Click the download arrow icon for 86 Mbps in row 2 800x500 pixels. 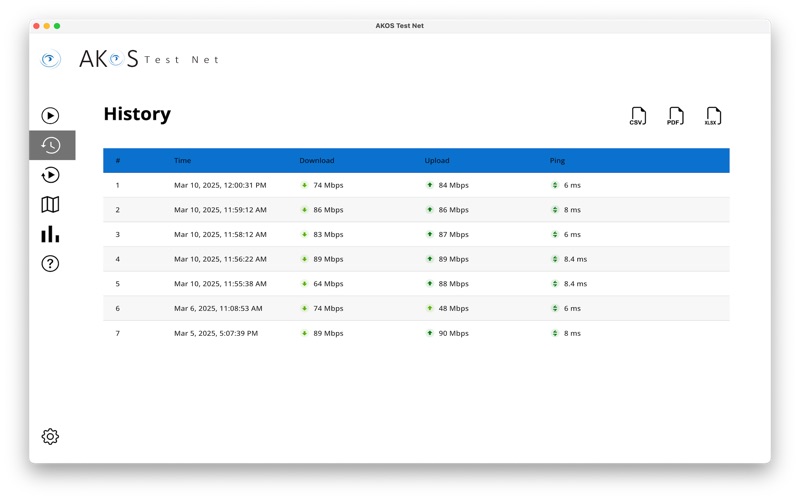304,210
